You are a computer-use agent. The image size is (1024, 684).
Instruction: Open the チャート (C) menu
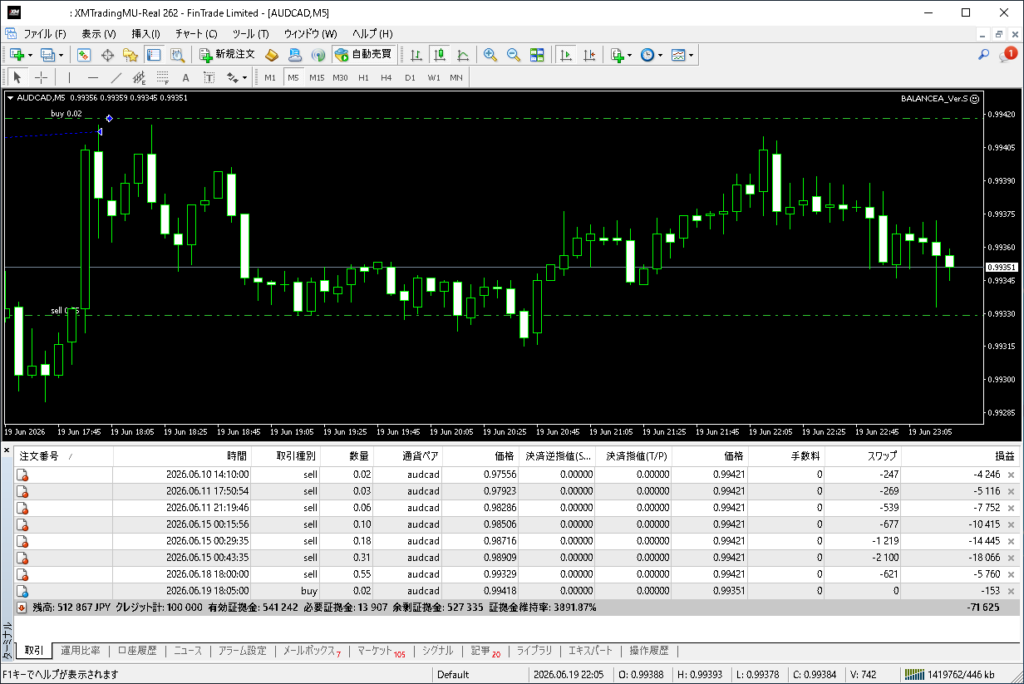click(x=196, y=33)
